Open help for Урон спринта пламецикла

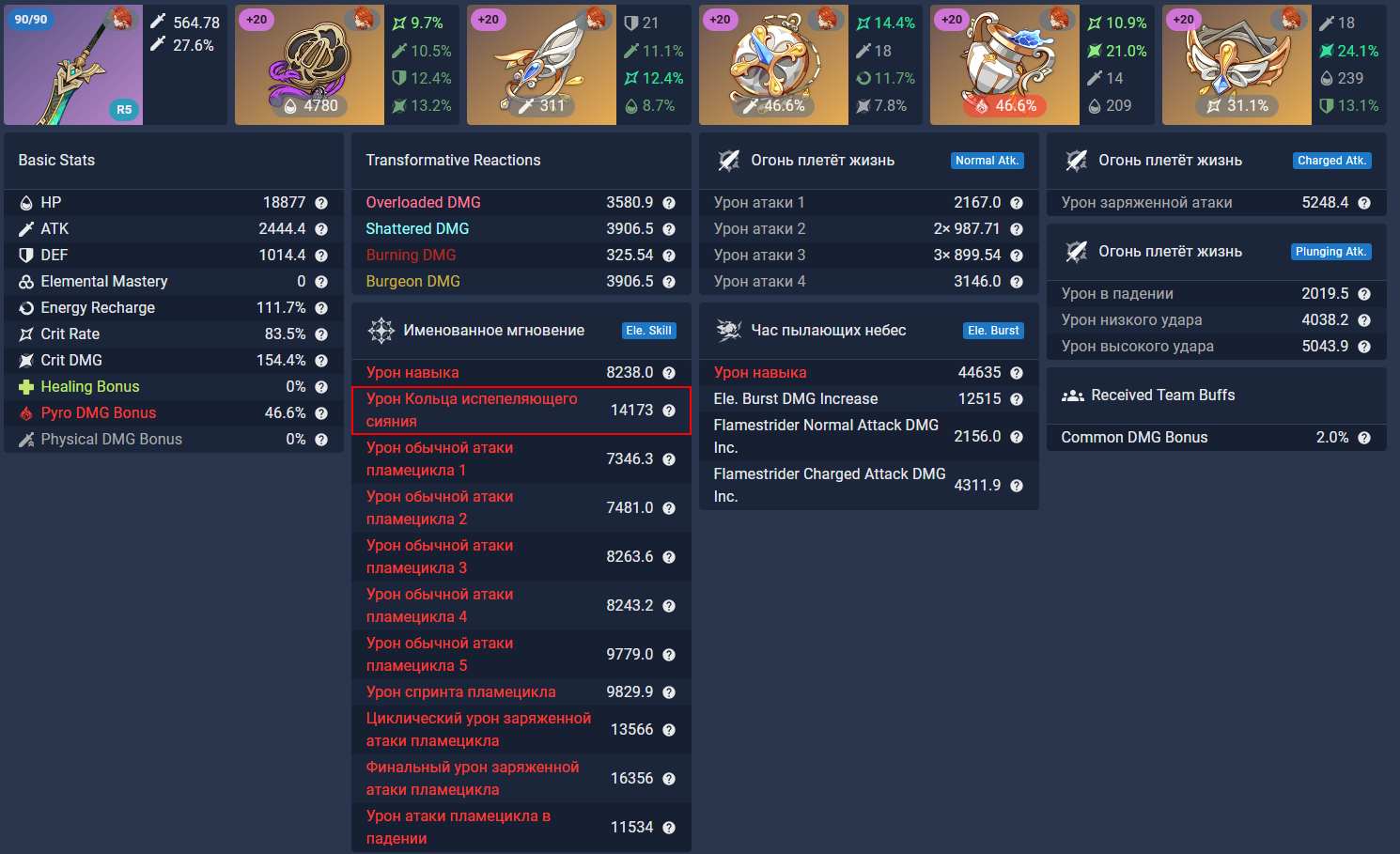(x=669, y=692)
